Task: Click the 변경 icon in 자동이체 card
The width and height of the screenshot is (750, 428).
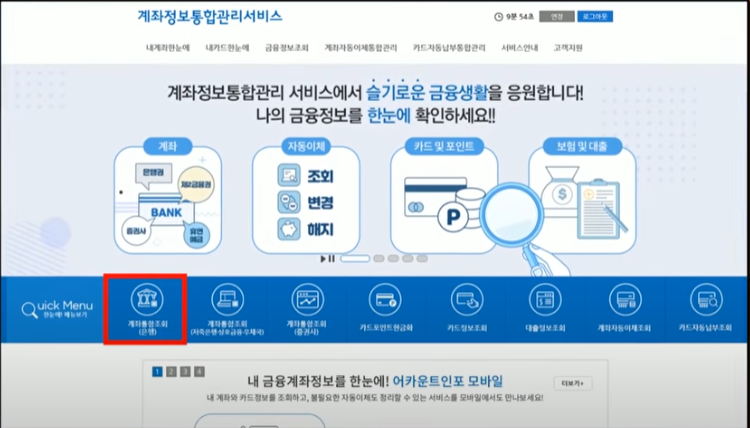Action: (x=289, y=202)
